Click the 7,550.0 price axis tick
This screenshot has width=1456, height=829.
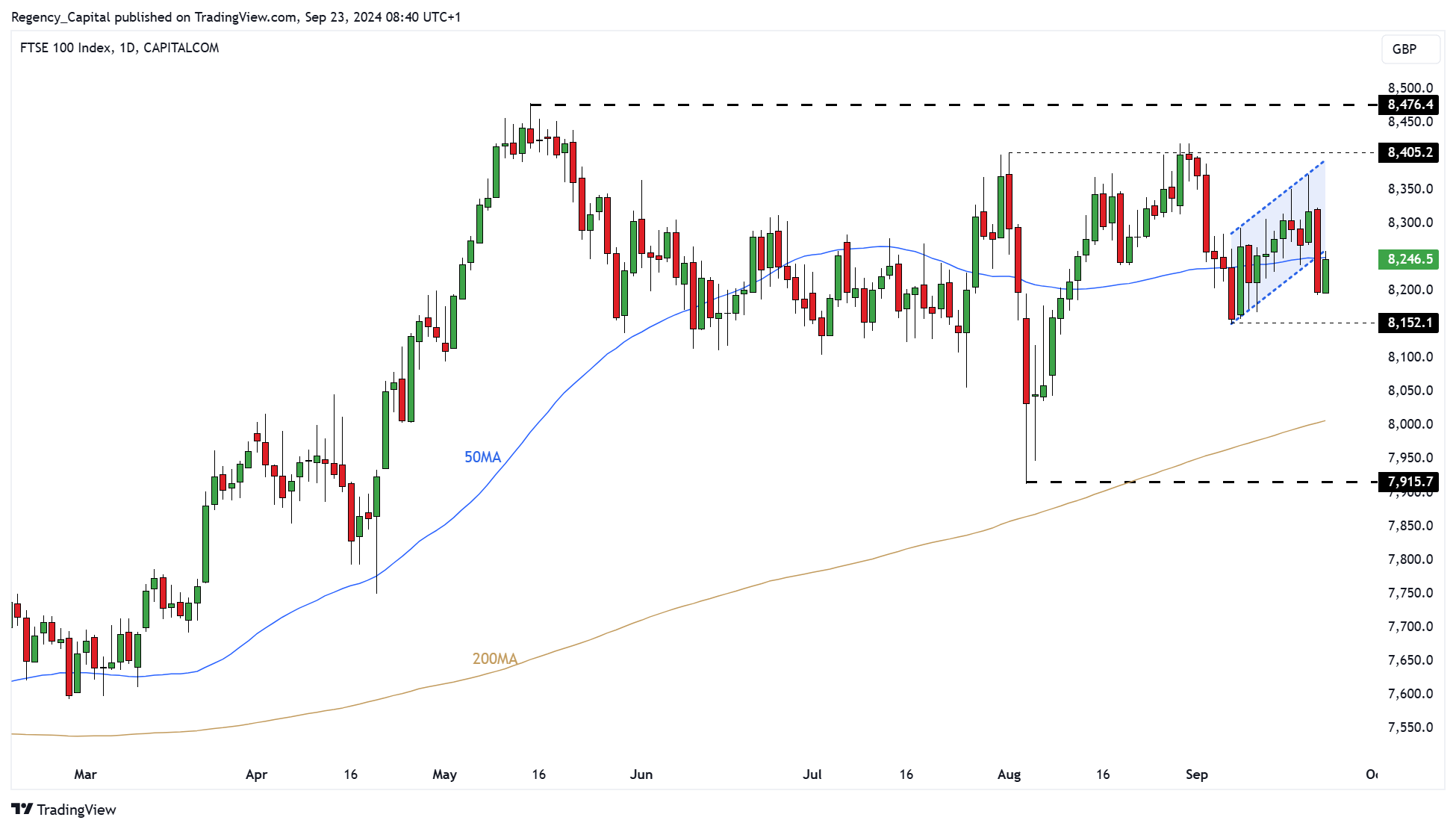[x=1410, y=727]
